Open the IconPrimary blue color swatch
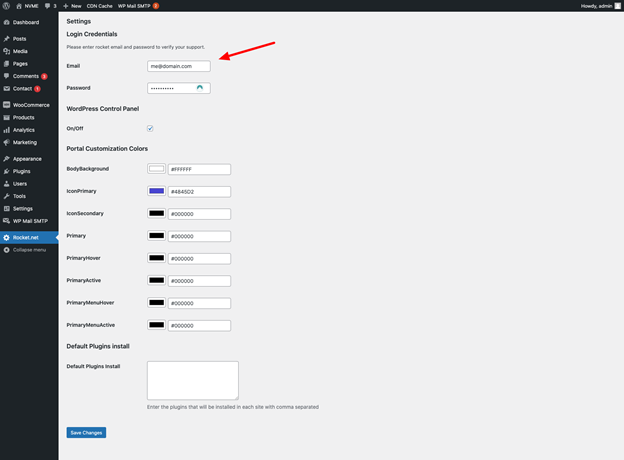The width and height of the screenshot is (624, 460). click(156, 191)
